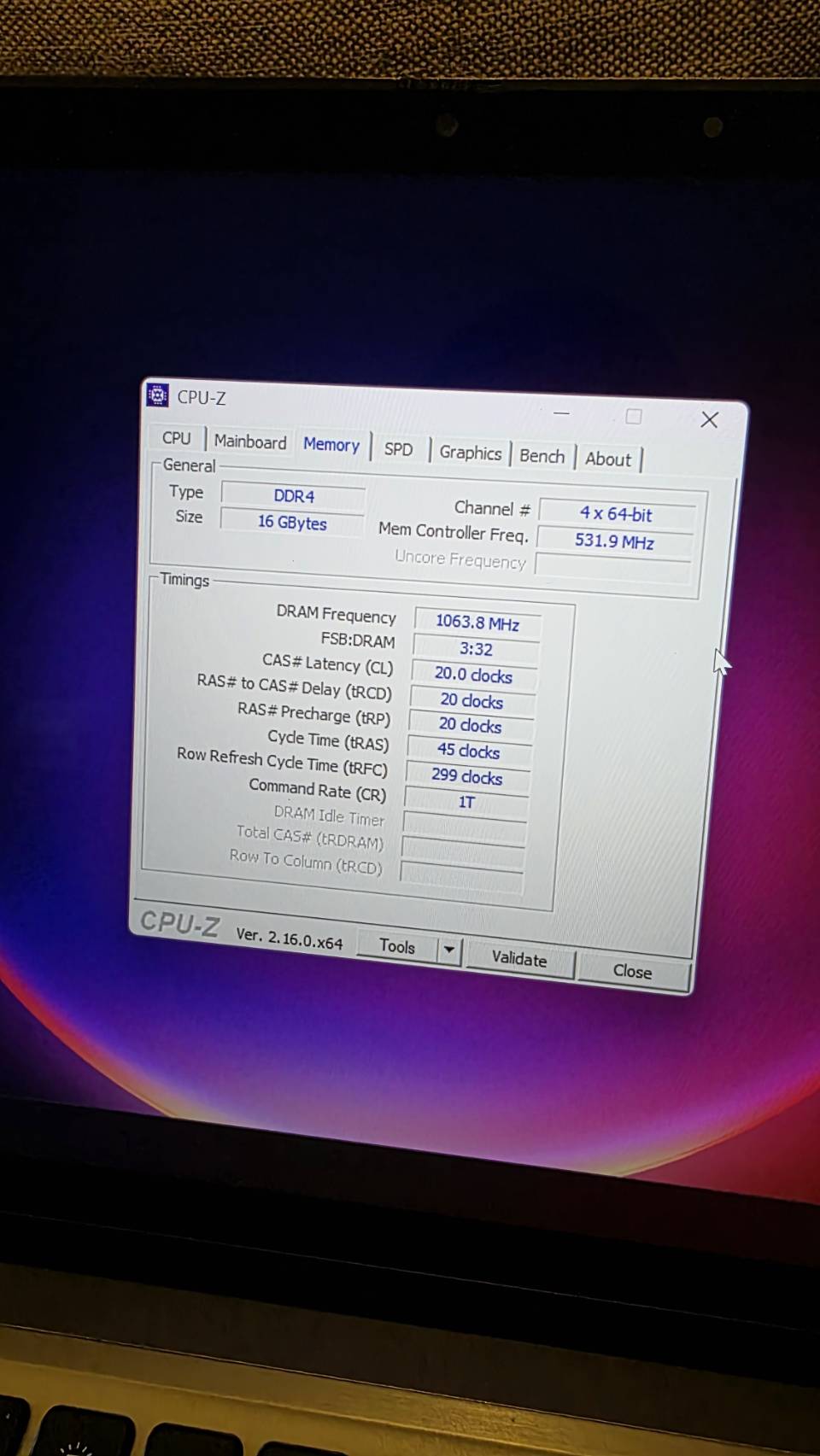Select the DRAM Frequency value 1063.8 MHz
820x1456 pixels.
click(477, 622)
